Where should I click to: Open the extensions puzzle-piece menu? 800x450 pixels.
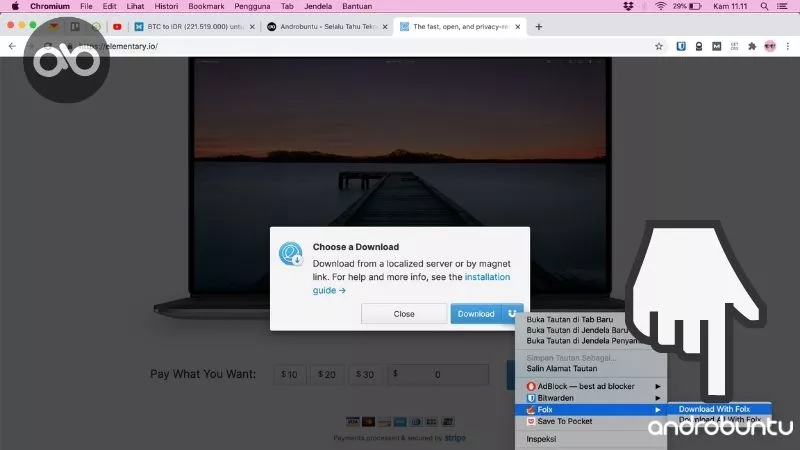752,46
